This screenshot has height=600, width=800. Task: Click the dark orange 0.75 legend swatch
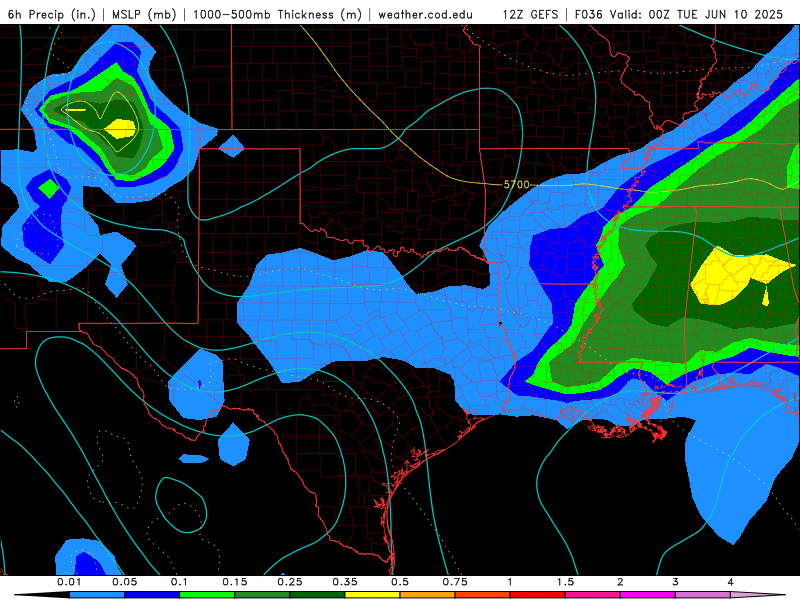483,595
